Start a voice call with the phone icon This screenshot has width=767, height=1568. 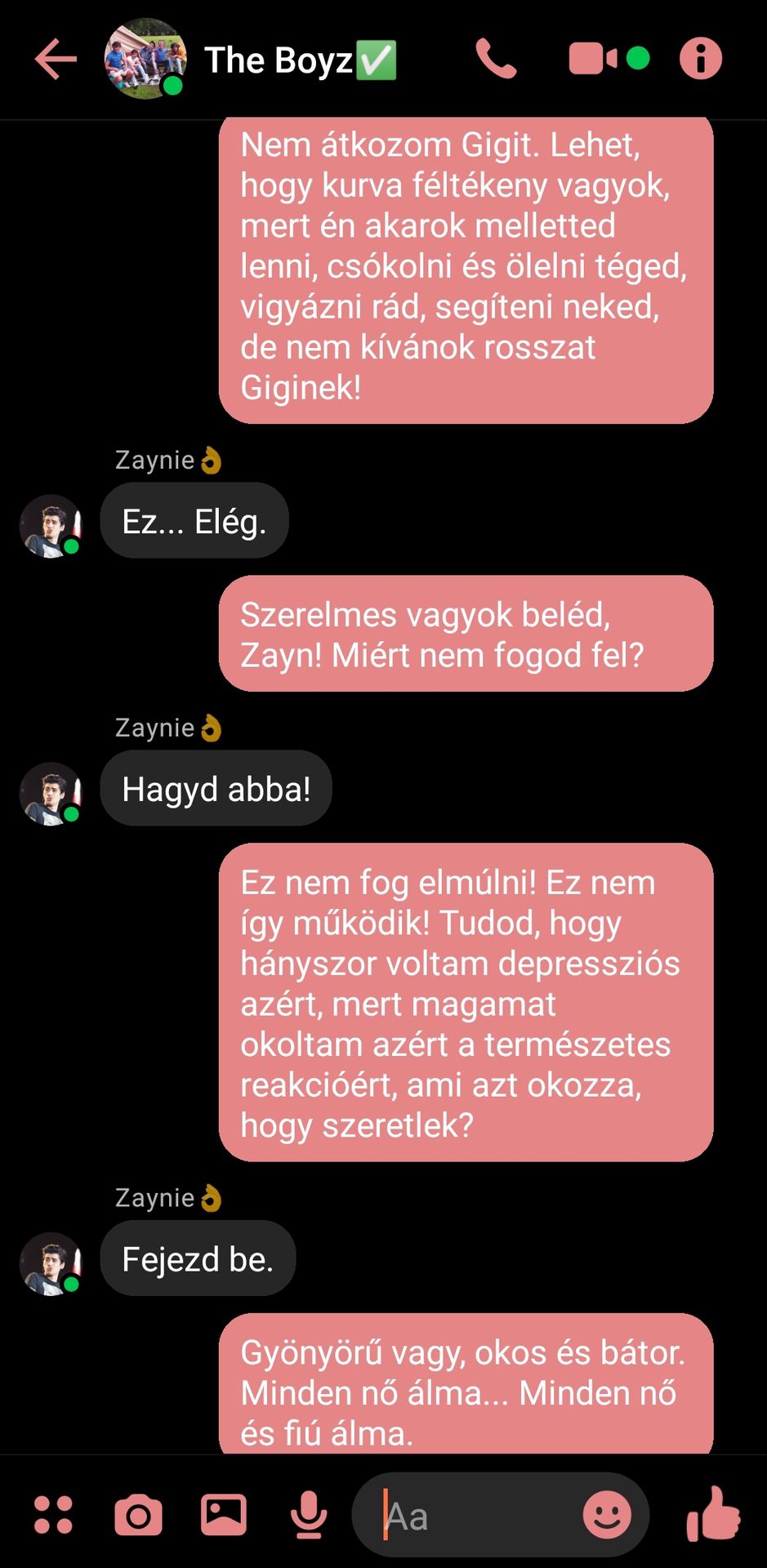[496, 59]
